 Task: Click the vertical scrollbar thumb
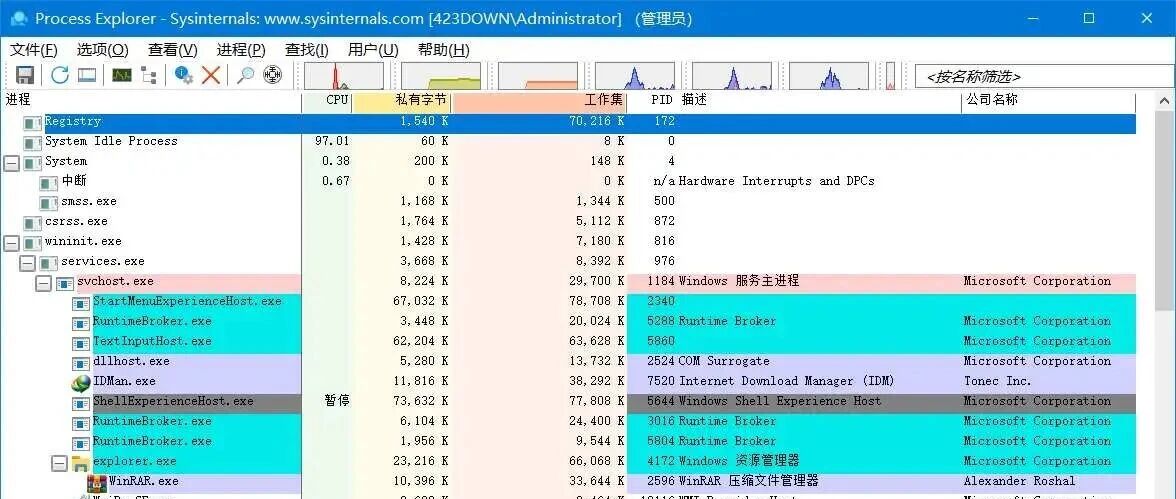pyautogui.click(x=1165, y=212)
